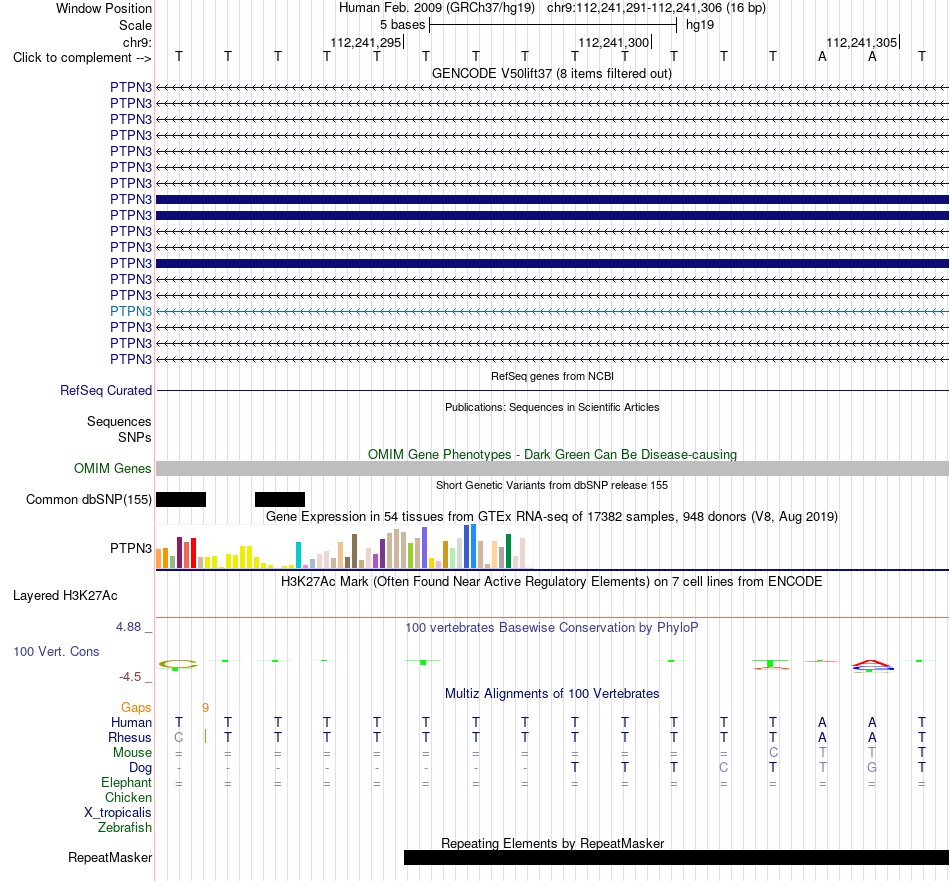This screenshot has height=881, width=950.
Task: Open the H3K27Ac Mark track title
Action: (552, 582)
